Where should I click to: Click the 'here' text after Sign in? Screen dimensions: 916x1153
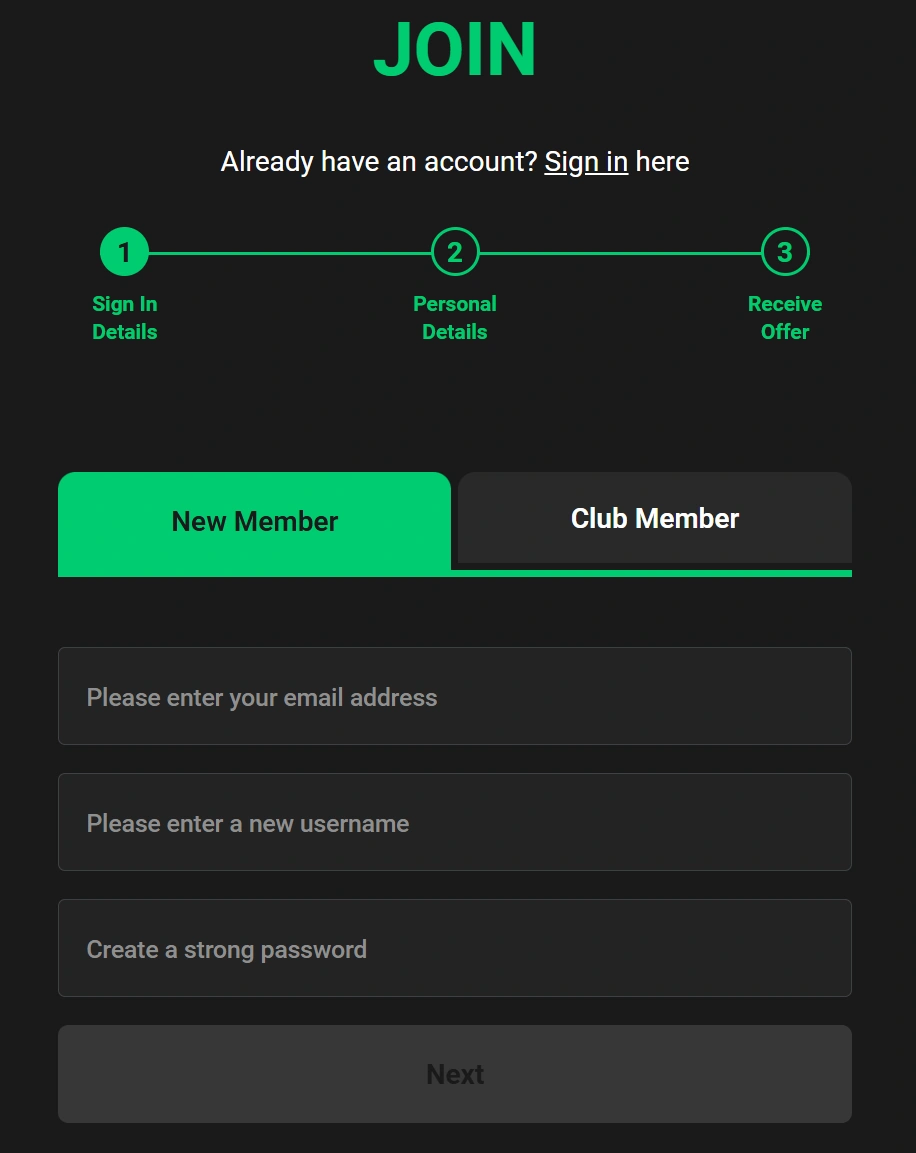664,161
